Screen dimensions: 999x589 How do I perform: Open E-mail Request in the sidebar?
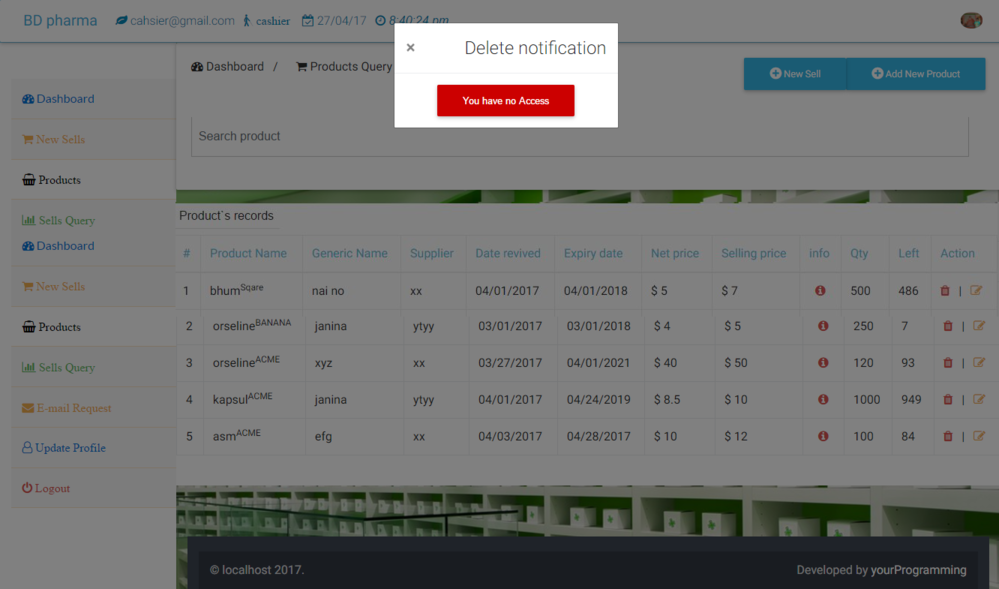pyautogui.click(x=66, y=408)
